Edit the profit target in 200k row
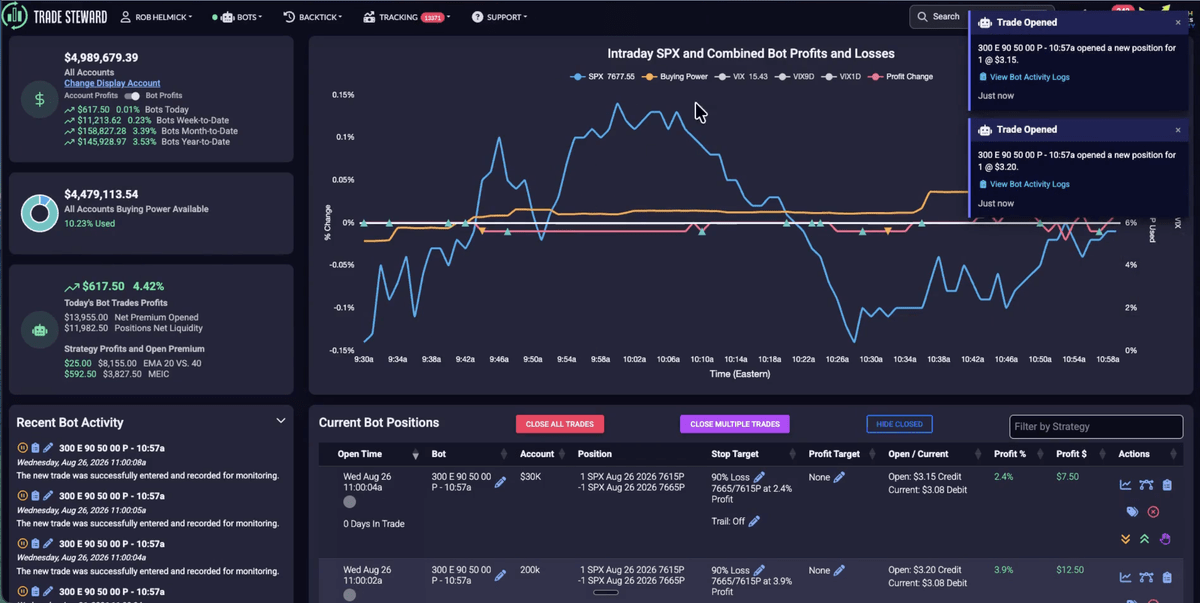 (x=839, y=570)
